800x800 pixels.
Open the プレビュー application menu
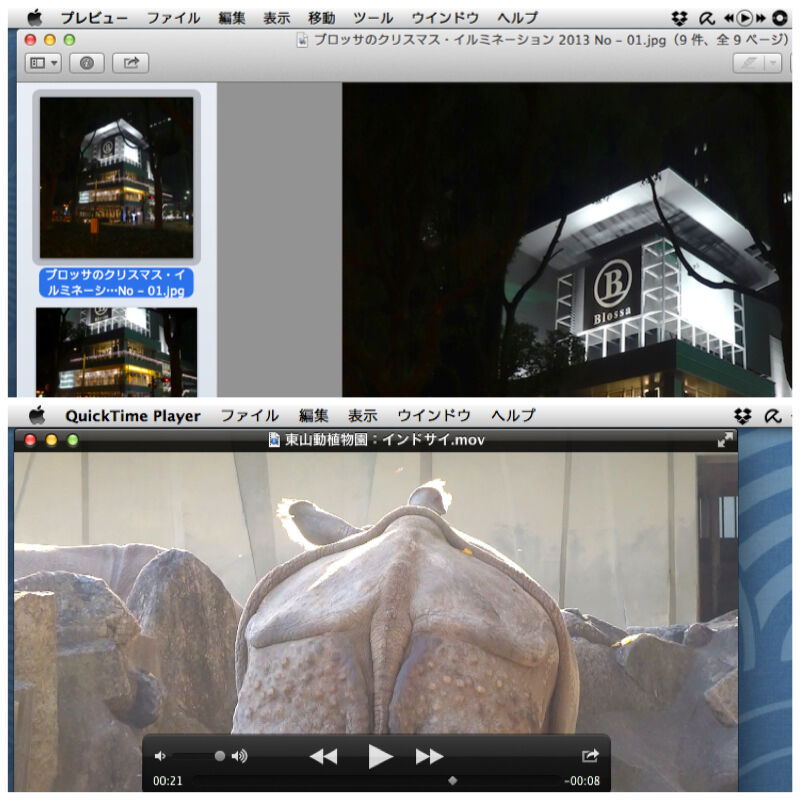94,18
